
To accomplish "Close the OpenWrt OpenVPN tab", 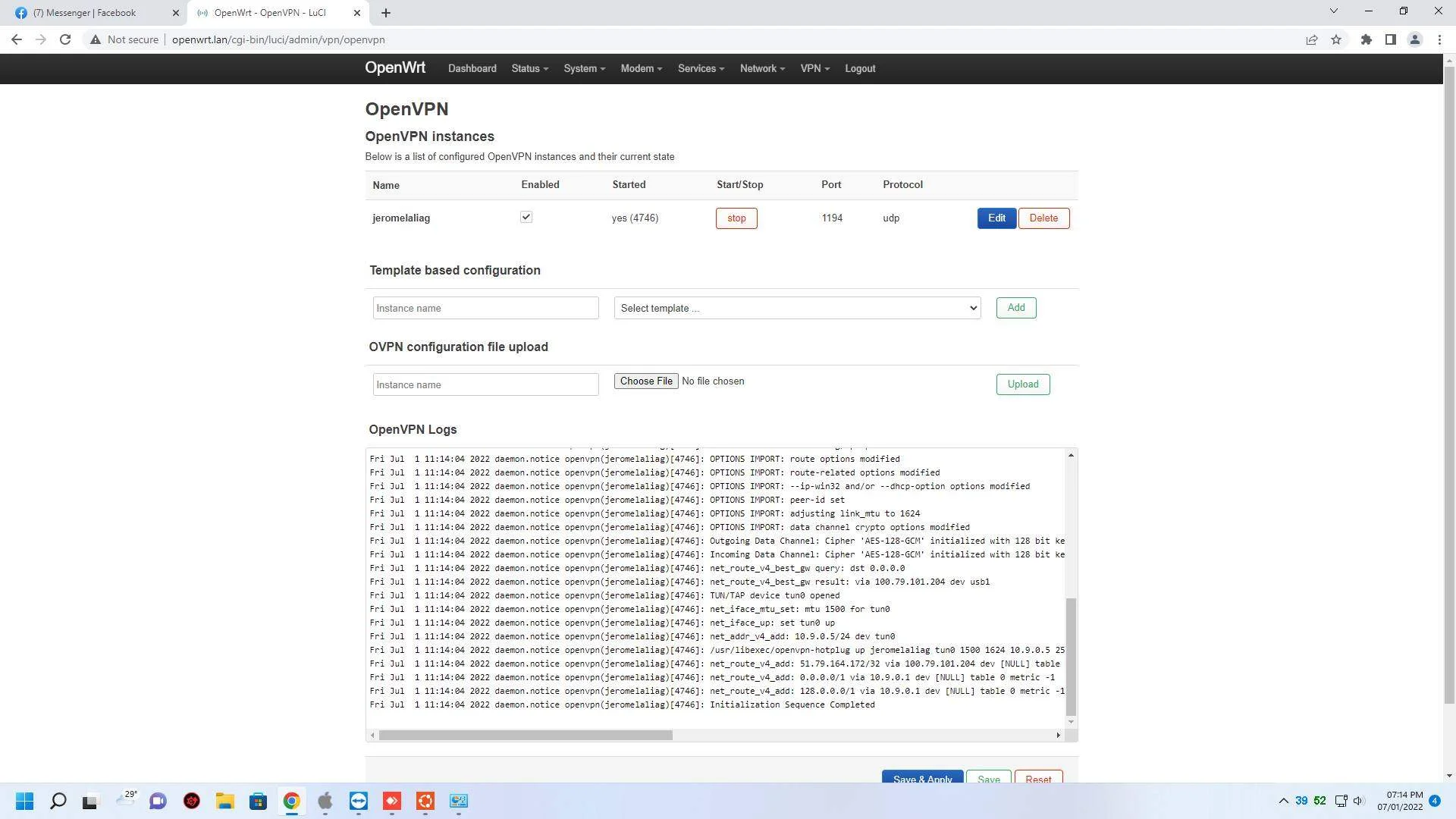I will 357,13.
